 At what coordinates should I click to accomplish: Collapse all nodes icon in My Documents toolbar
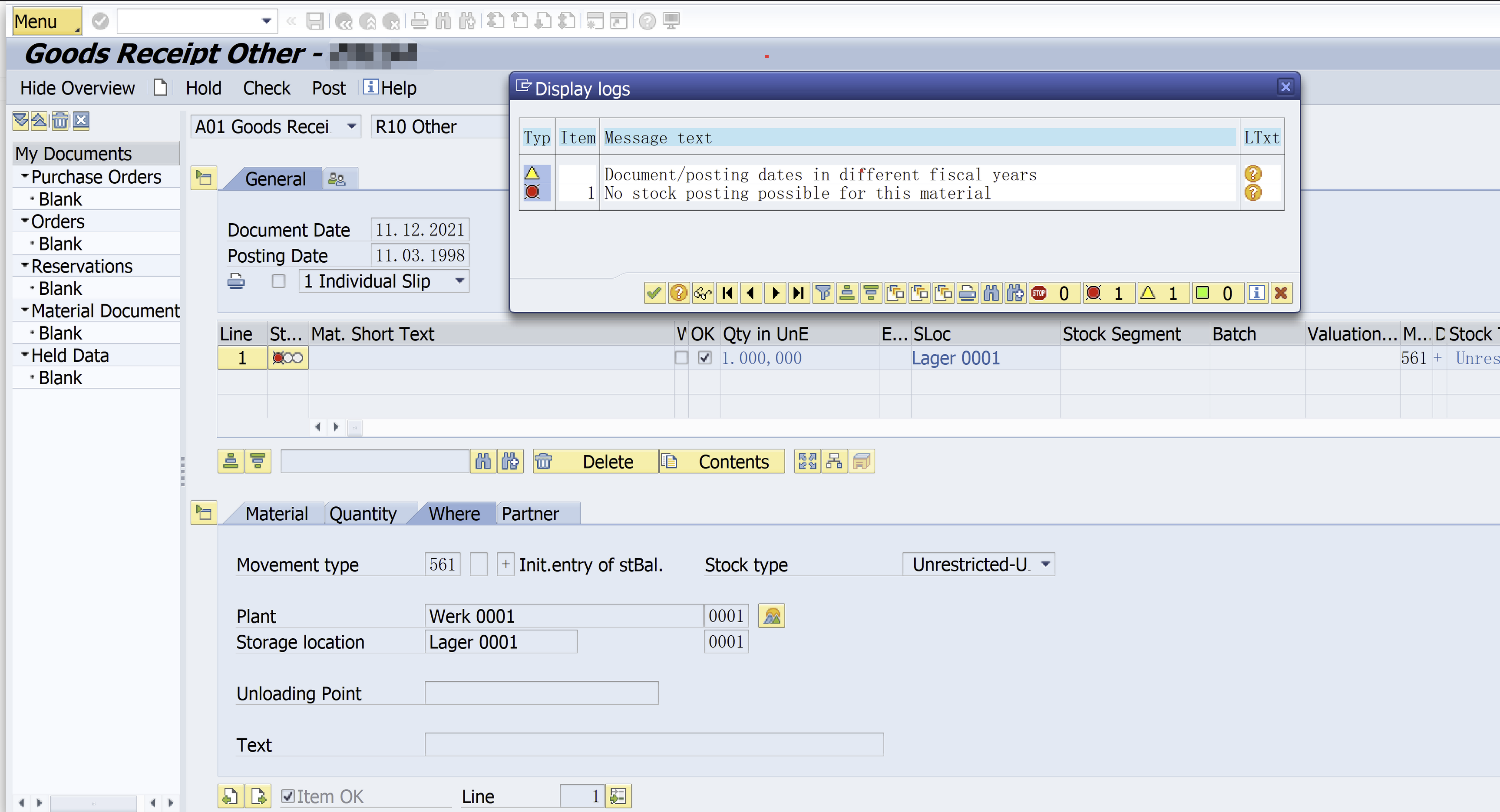(40, 120)
